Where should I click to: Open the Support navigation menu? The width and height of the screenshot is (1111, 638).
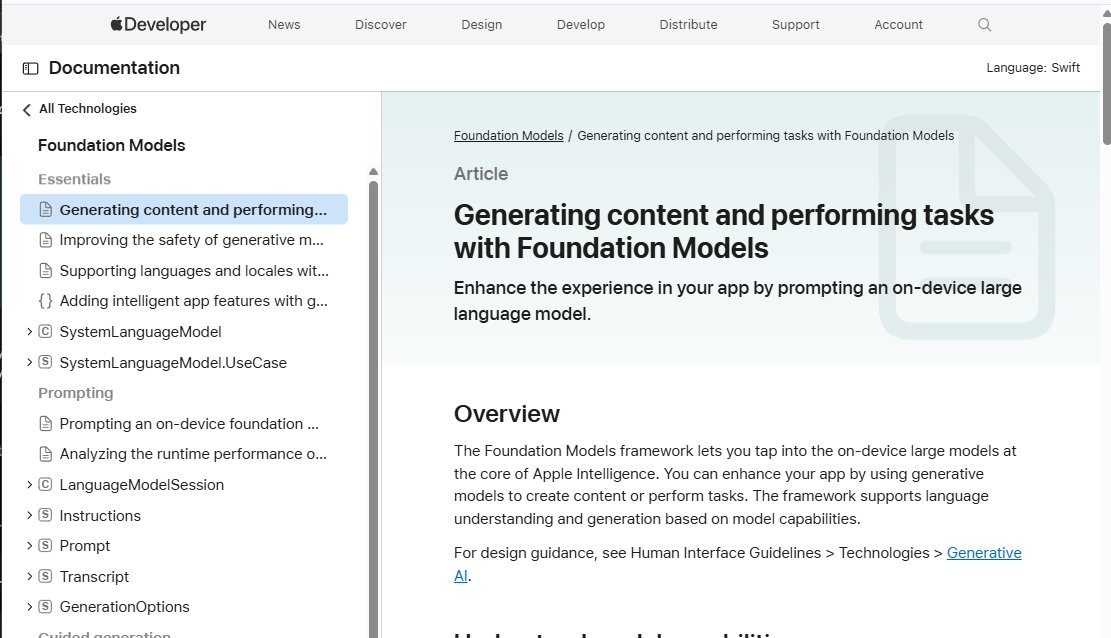pyautogui.click(x=795, y=24)
